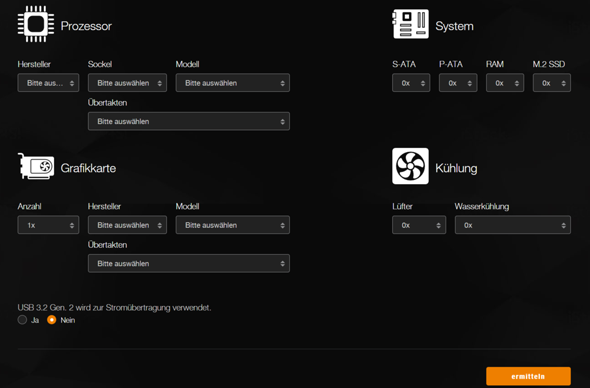Viewport: 590px width, 388px height.
Task: Click the Grafikkarte graphics card icon
Action: pos(36,166)
